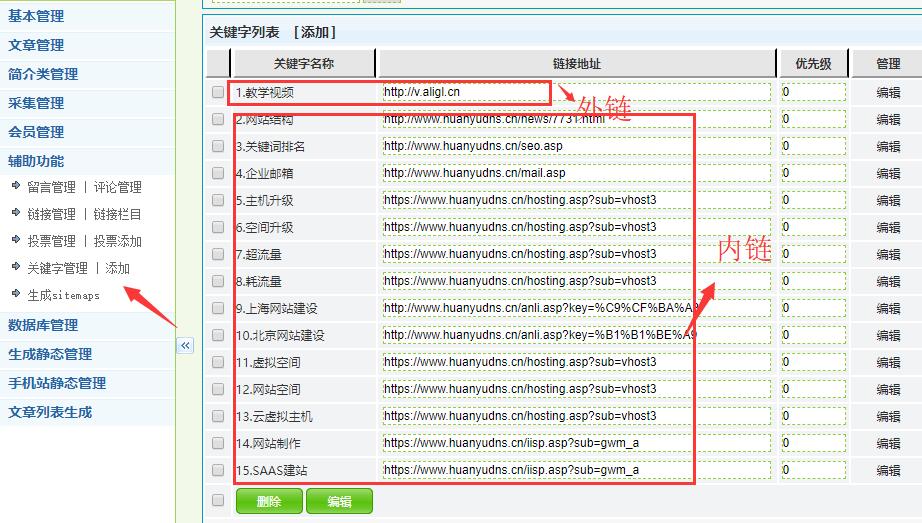
Task: Click the 关键字管理 sidebar link
Action: 57,268
